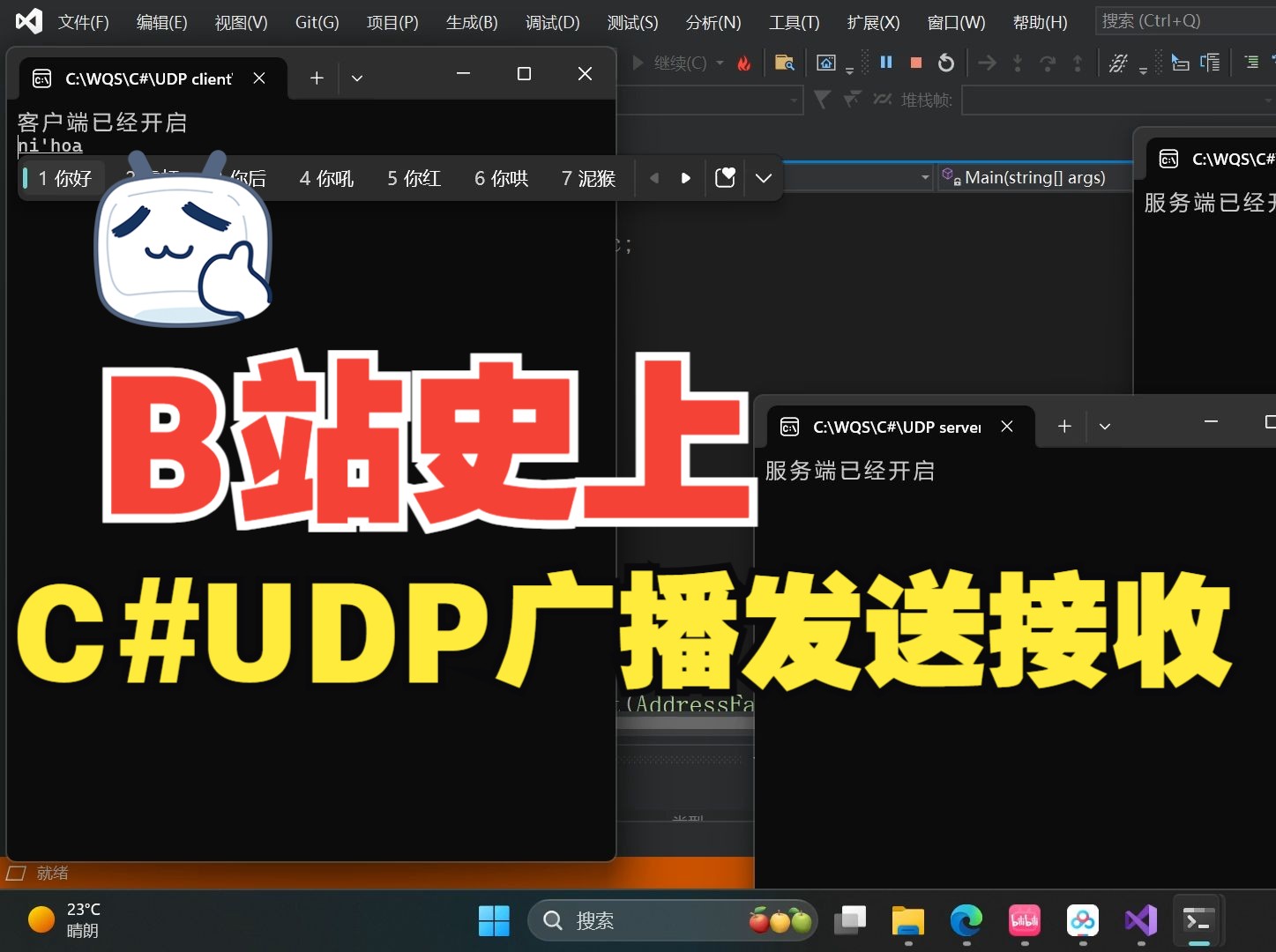This screenshot has height=952, width=1276.
Task: Choose IME candidate 1 你好
Action: click(x=64, y=178)
